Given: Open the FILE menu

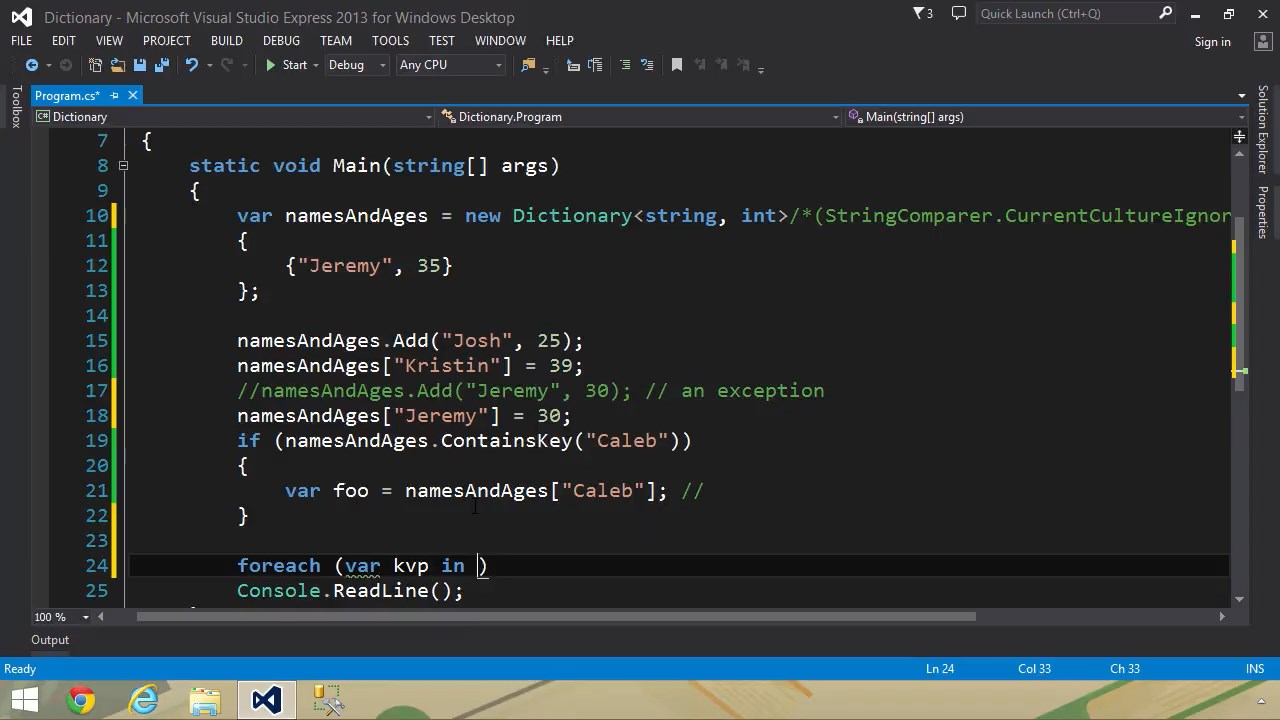Looking at the screenshot, I should click(x=21, y=41).
